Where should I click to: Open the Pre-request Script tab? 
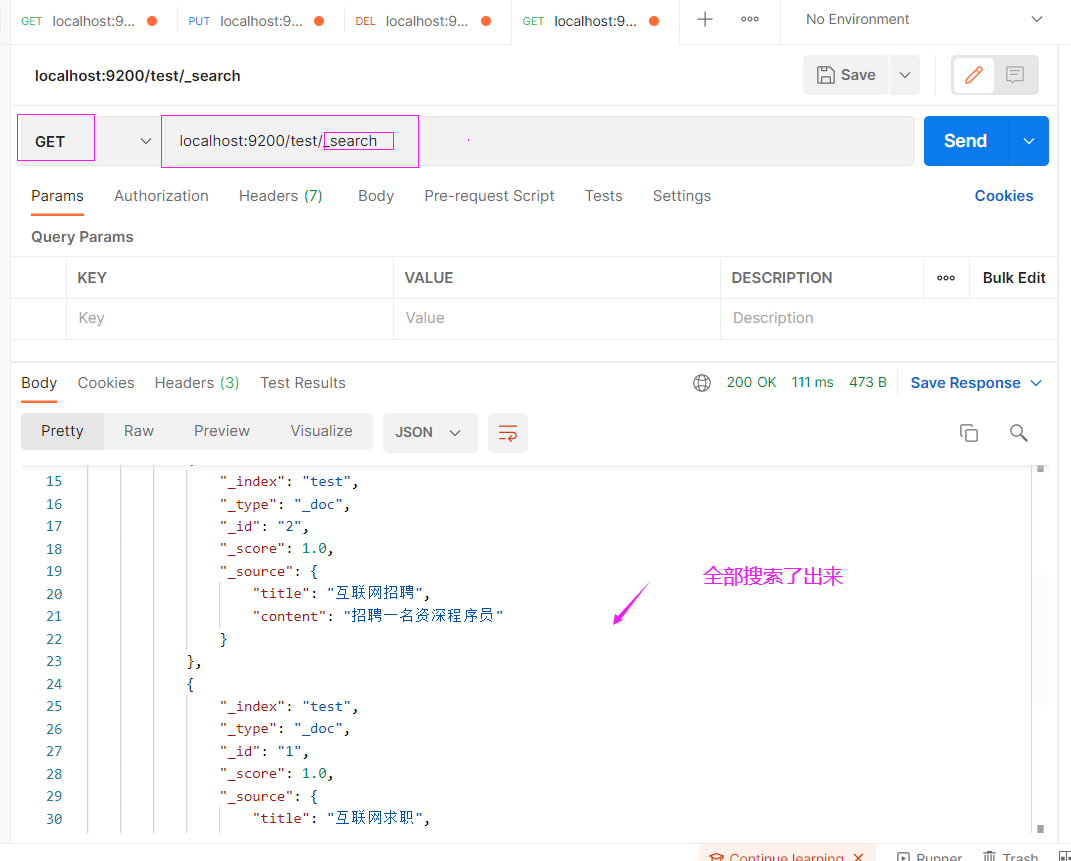coord(489,196)
